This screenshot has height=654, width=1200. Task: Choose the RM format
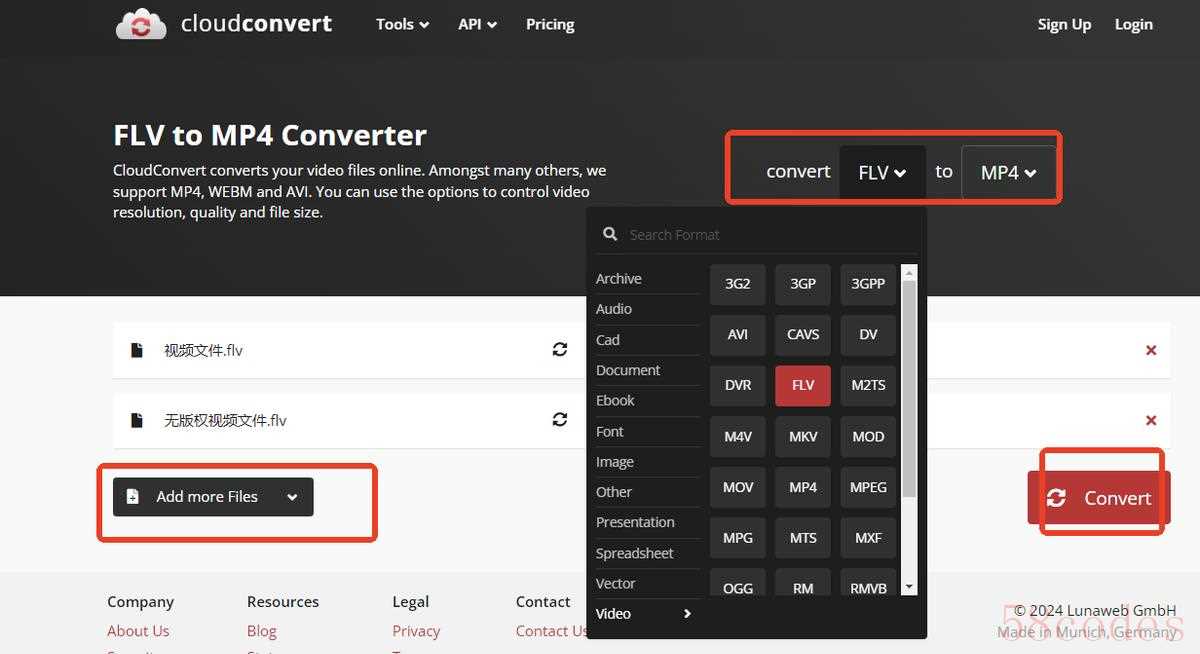803,583
